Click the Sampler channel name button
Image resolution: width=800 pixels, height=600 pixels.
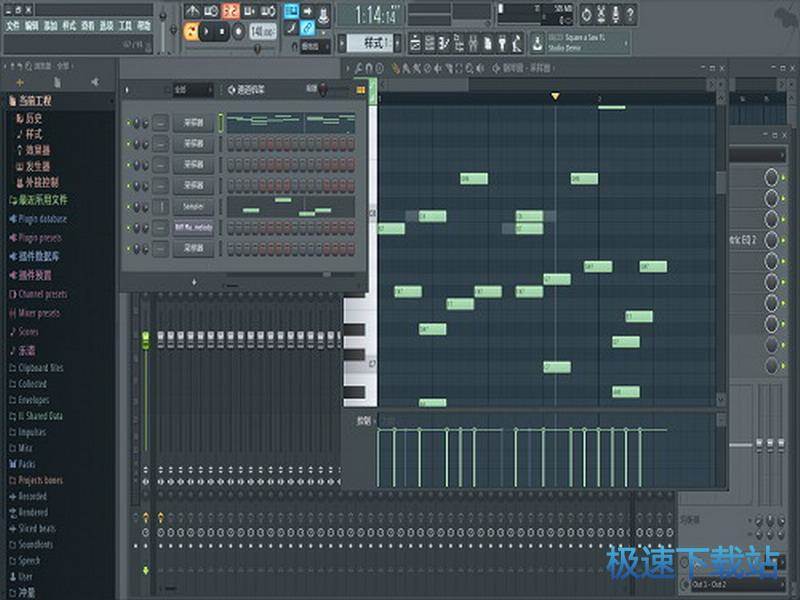[x=194, y=207]
